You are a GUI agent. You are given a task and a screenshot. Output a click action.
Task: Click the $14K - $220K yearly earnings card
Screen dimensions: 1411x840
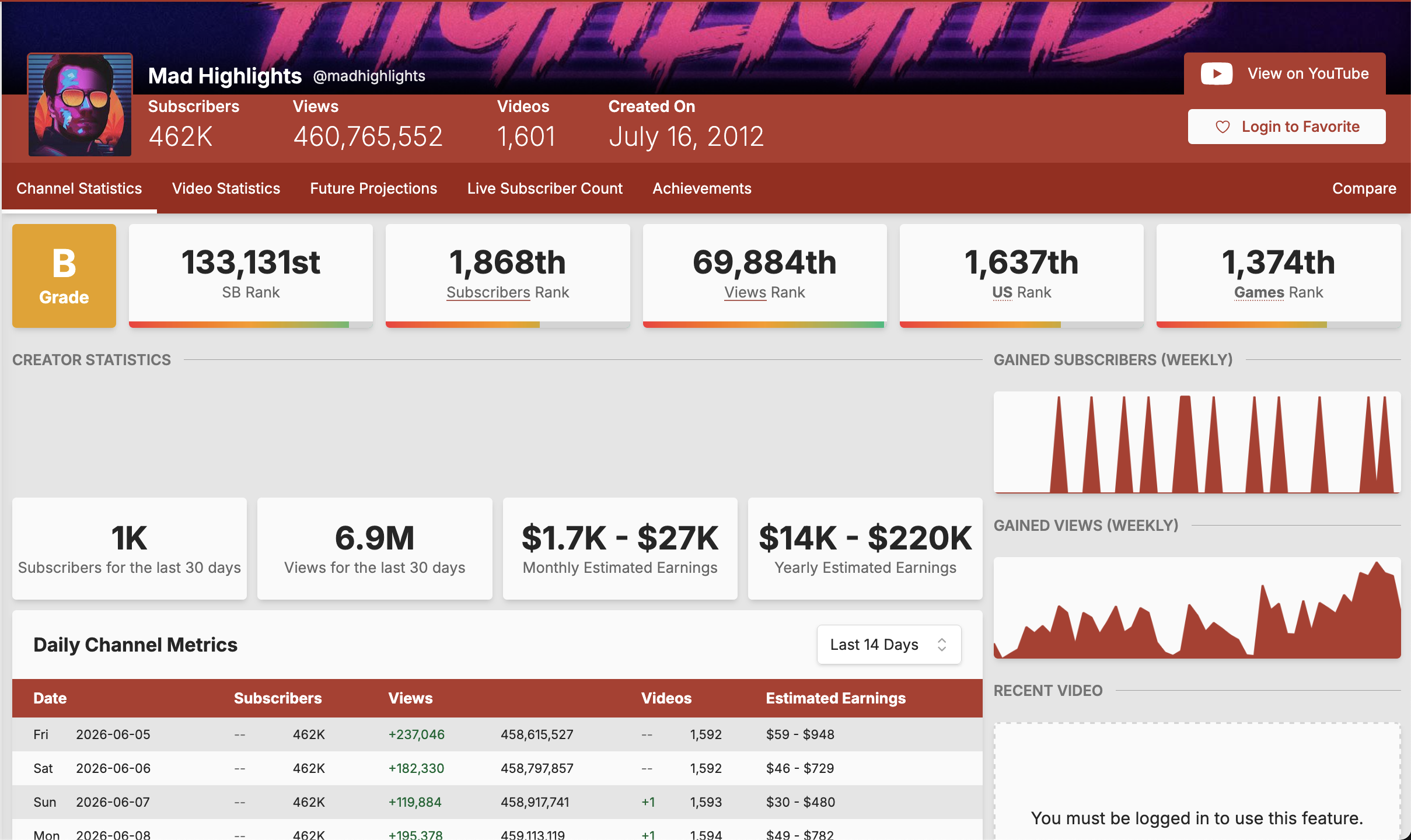(865, 549)
